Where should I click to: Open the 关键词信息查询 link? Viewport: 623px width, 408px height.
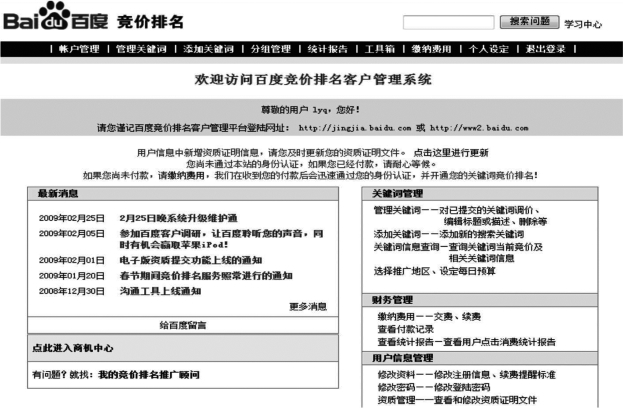(406, 247)
